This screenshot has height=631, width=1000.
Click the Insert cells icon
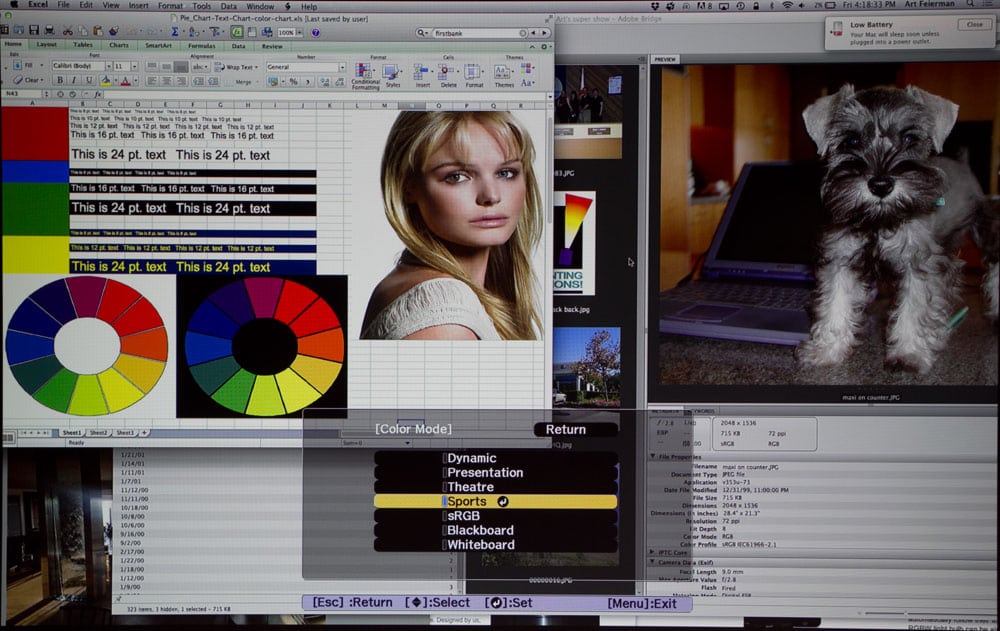pyautogui.click(x=422, y=74)
